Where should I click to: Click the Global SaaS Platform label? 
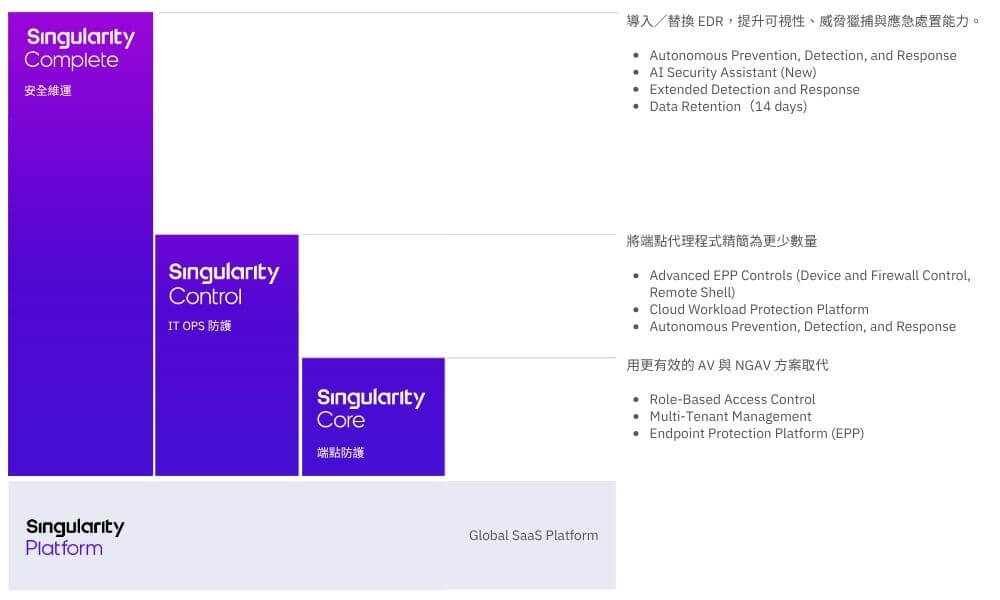pos(533,536)
